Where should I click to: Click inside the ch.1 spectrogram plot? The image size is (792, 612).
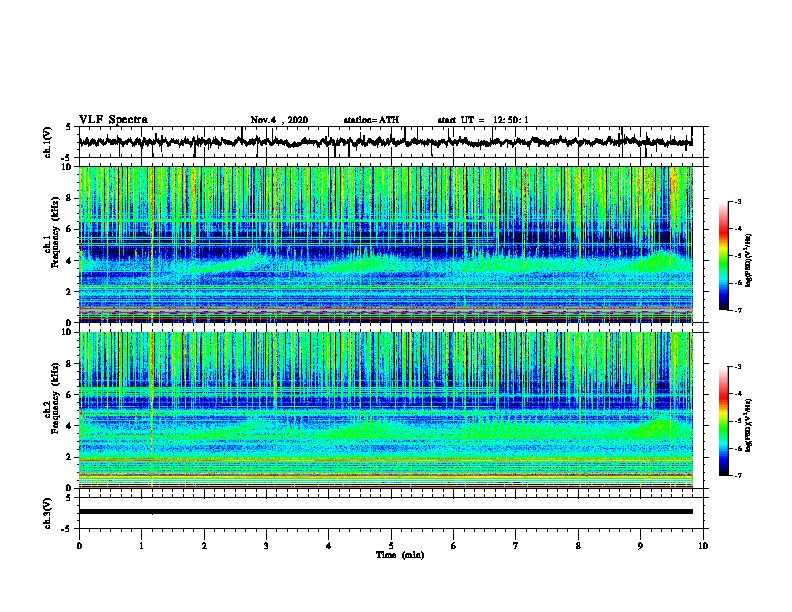385,244
